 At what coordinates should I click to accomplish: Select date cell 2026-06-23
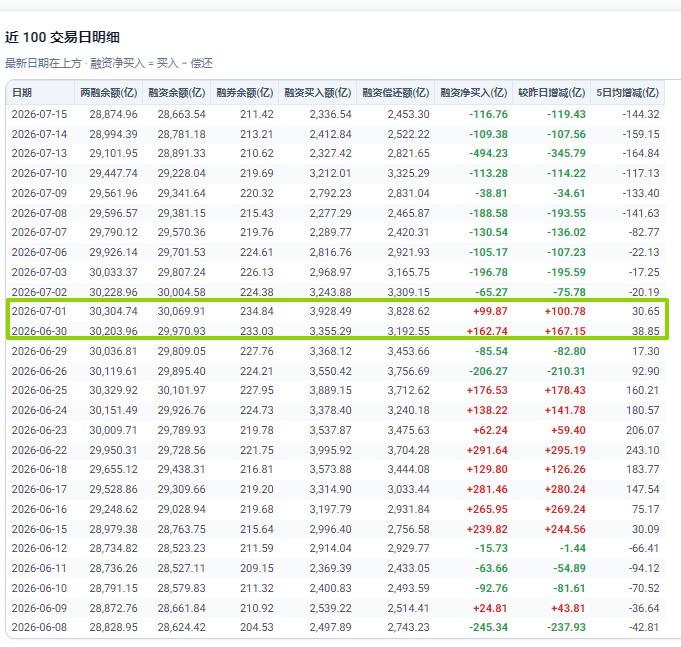click(40, 430)
